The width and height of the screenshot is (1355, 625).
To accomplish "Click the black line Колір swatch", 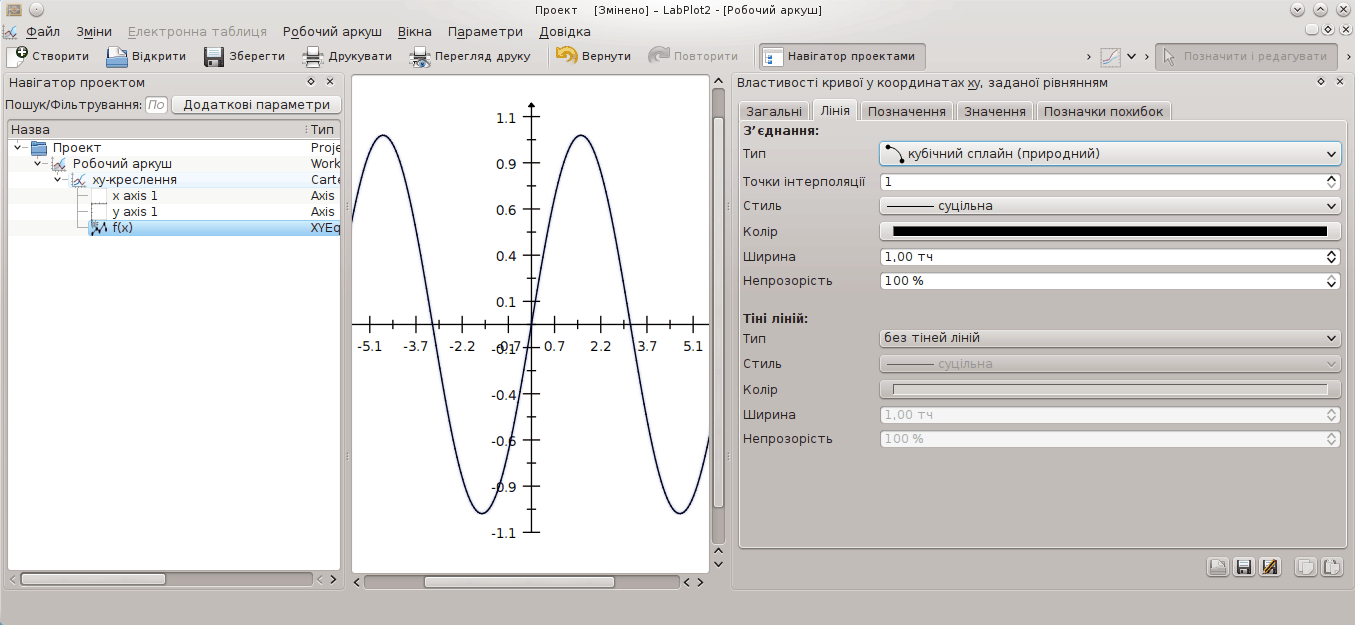I will 1109,231.
